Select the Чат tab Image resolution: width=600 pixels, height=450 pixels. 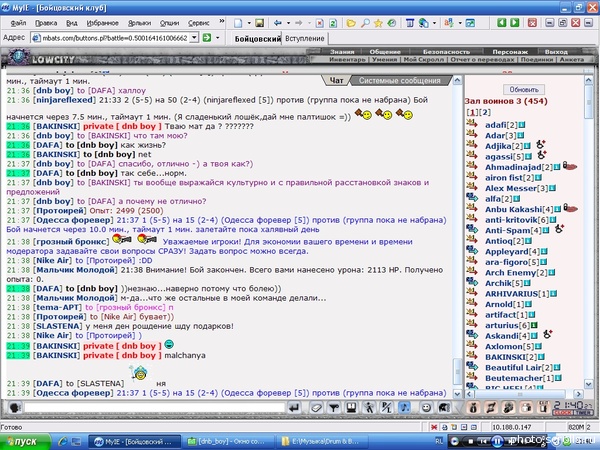pyautogui.click(x=336, y=81)
